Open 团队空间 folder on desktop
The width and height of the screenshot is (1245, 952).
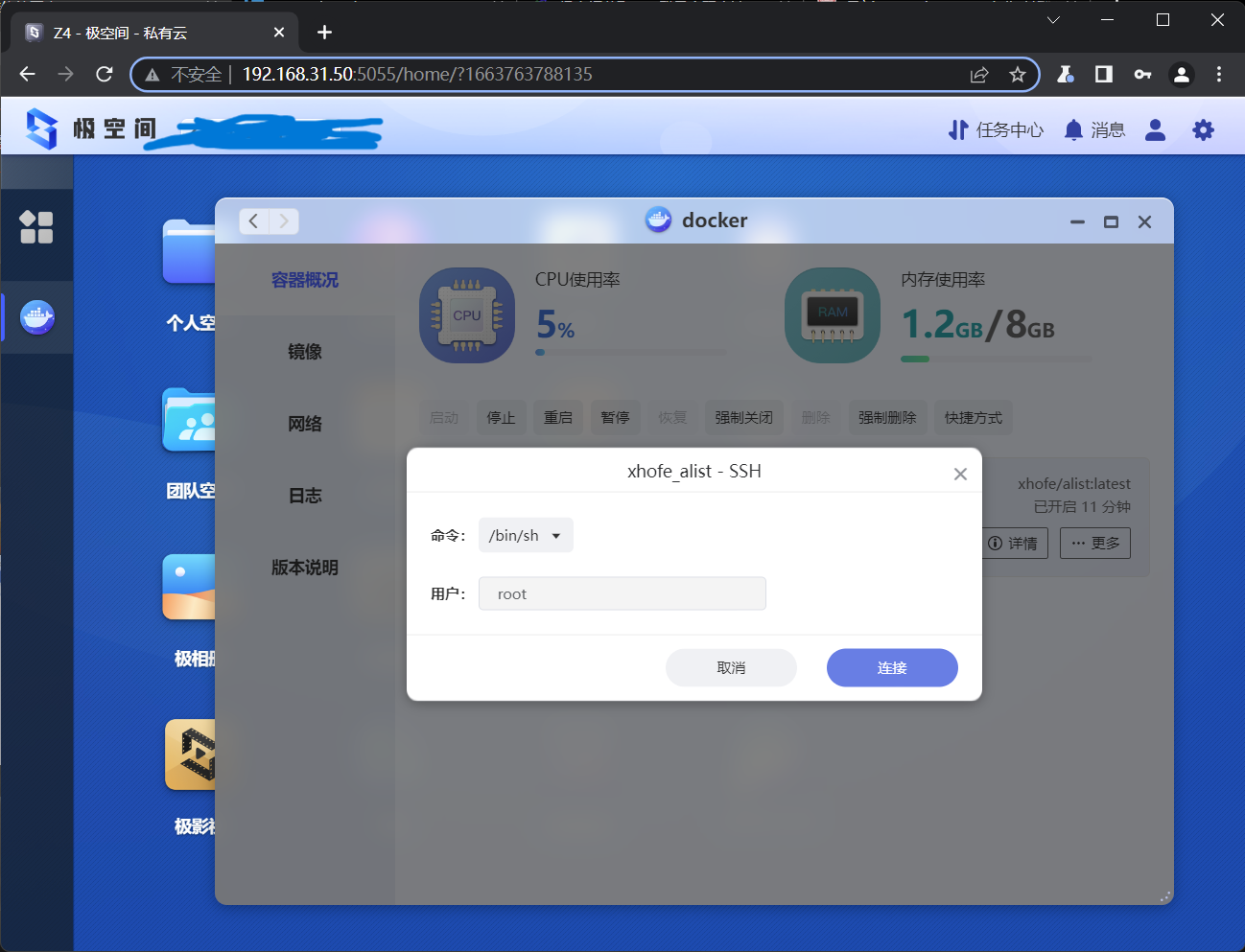point(189,420)
